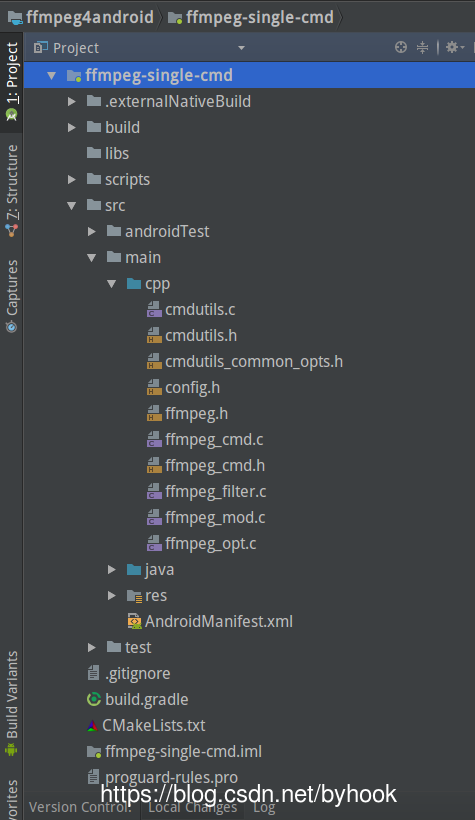Select the build folder name
The height and width of the screenshot is (820, 475).
122,128
